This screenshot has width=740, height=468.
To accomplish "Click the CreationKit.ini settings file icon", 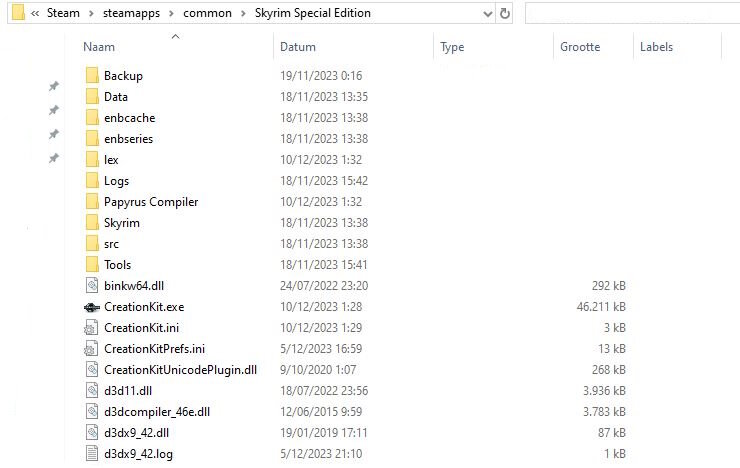I will tap(91, 327).
